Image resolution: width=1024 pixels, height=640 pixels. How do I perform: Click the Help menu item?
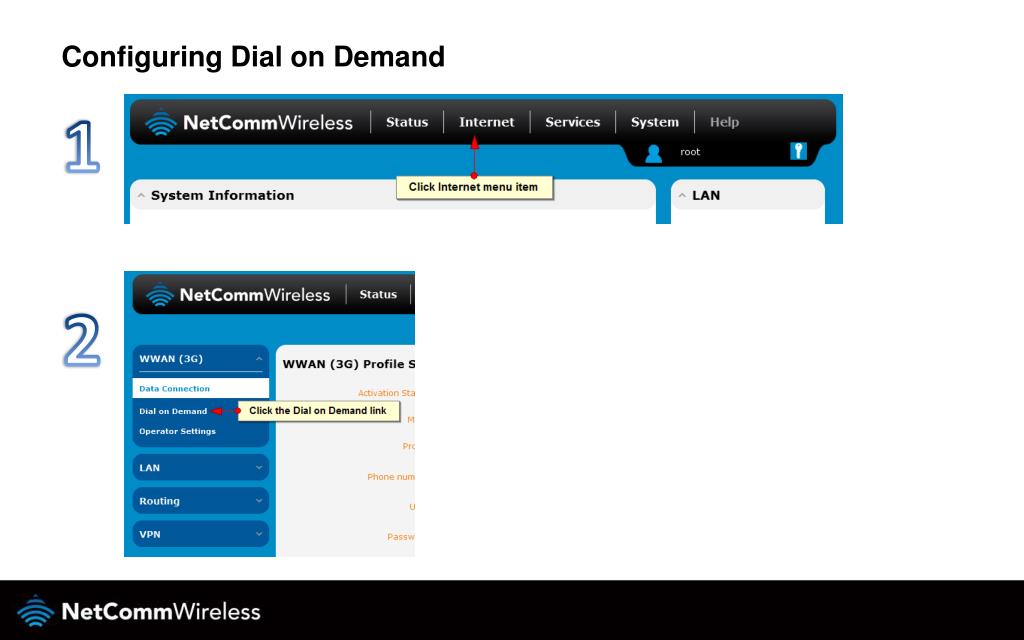[x=724, y=122]
